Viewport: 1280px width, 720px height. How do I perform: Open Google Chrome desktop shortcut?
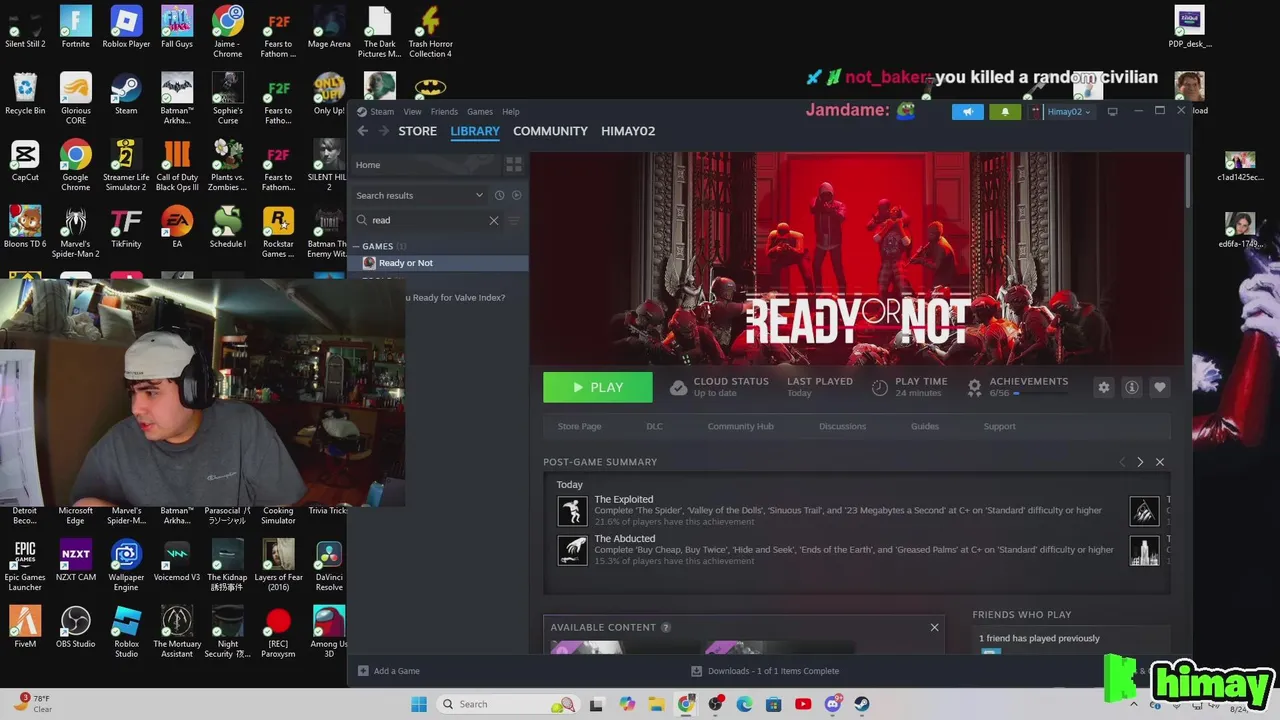(75, 165)
